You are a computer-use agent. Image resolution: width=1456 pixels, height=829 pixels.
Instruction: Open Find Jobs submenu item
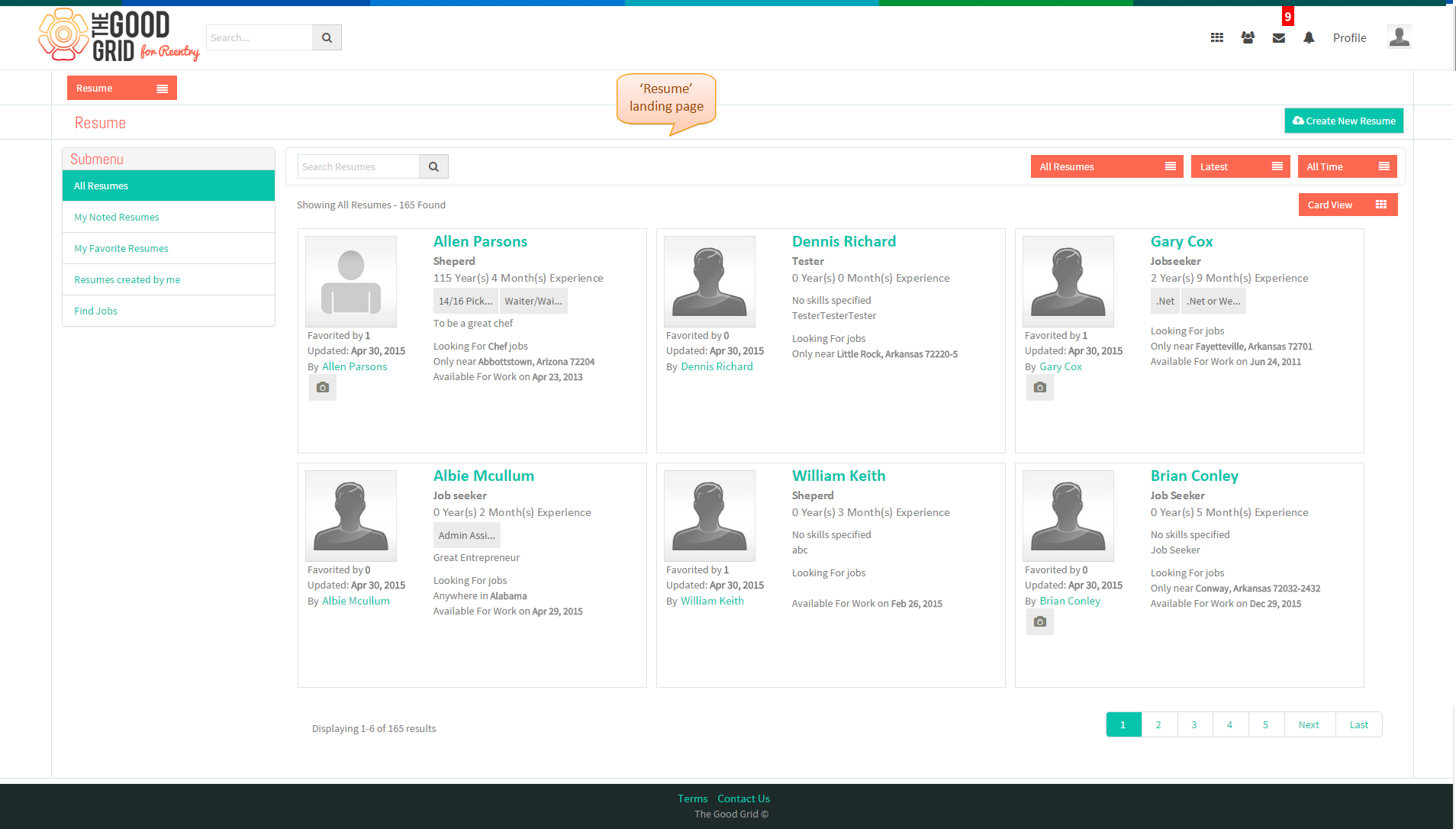(x=169, y=311)
